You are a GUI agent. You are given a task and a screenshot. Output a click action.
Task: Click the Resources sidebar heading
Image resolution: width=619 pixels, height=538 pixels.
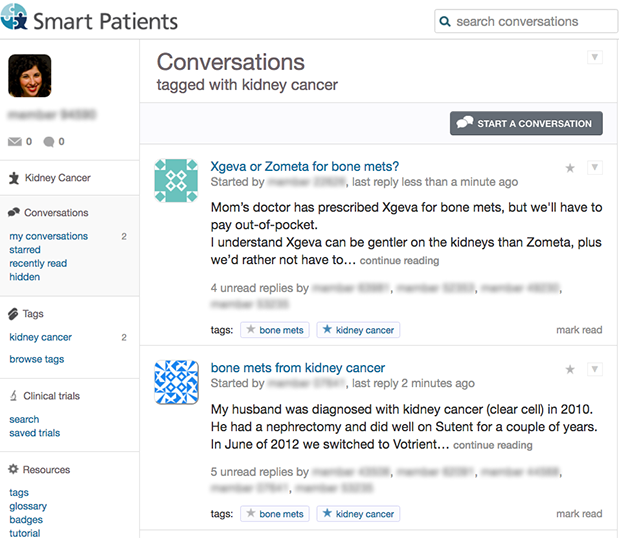click(46, 470)
